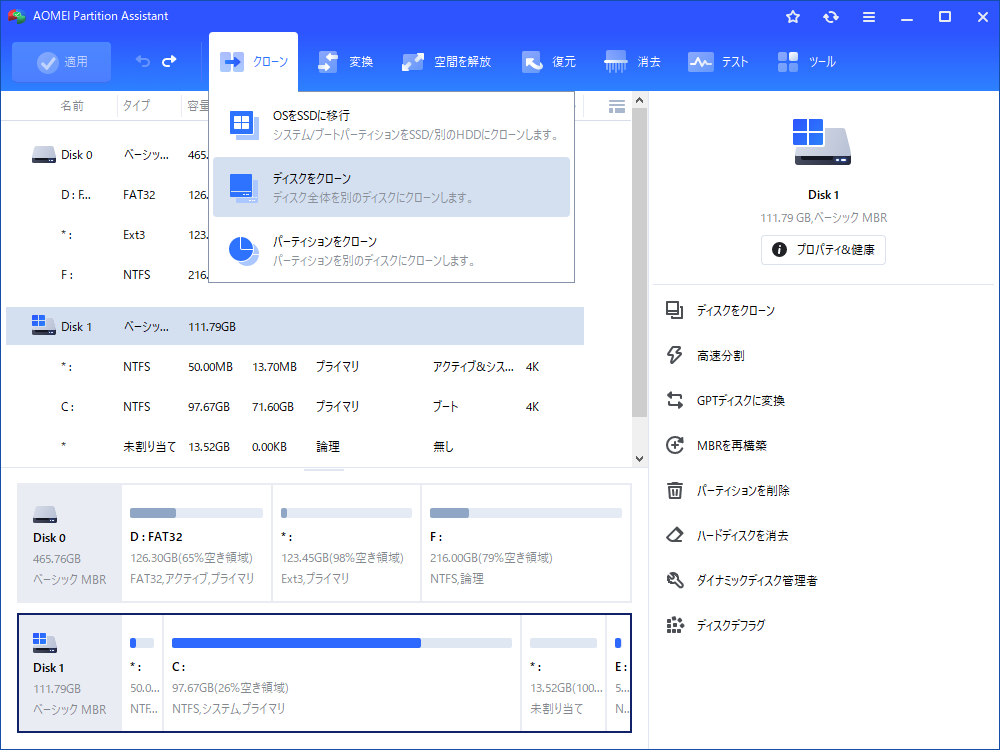Select Disk 1 row in the list
Image resolution: width=1000 pixels, height=750 pixels.
[295, 327]
